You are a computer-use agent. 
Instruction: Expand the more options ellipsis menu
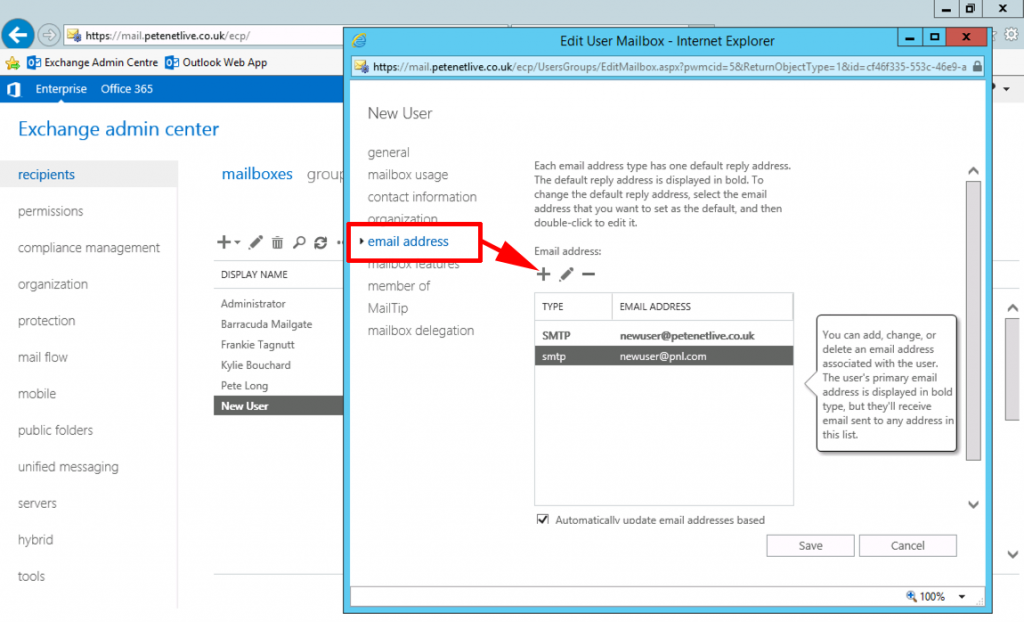tap(341, 242)
